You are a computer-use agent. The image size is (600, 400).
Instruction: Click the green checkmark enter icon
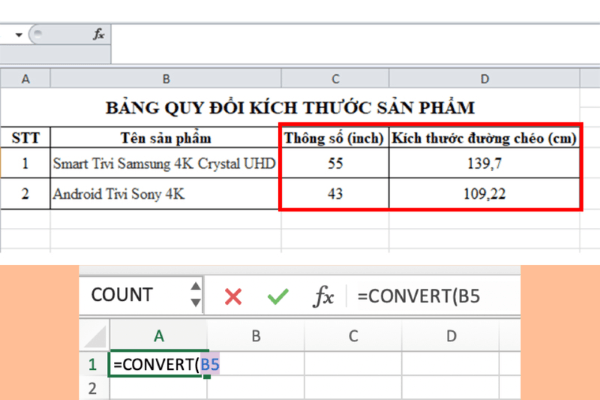point(278,296)
